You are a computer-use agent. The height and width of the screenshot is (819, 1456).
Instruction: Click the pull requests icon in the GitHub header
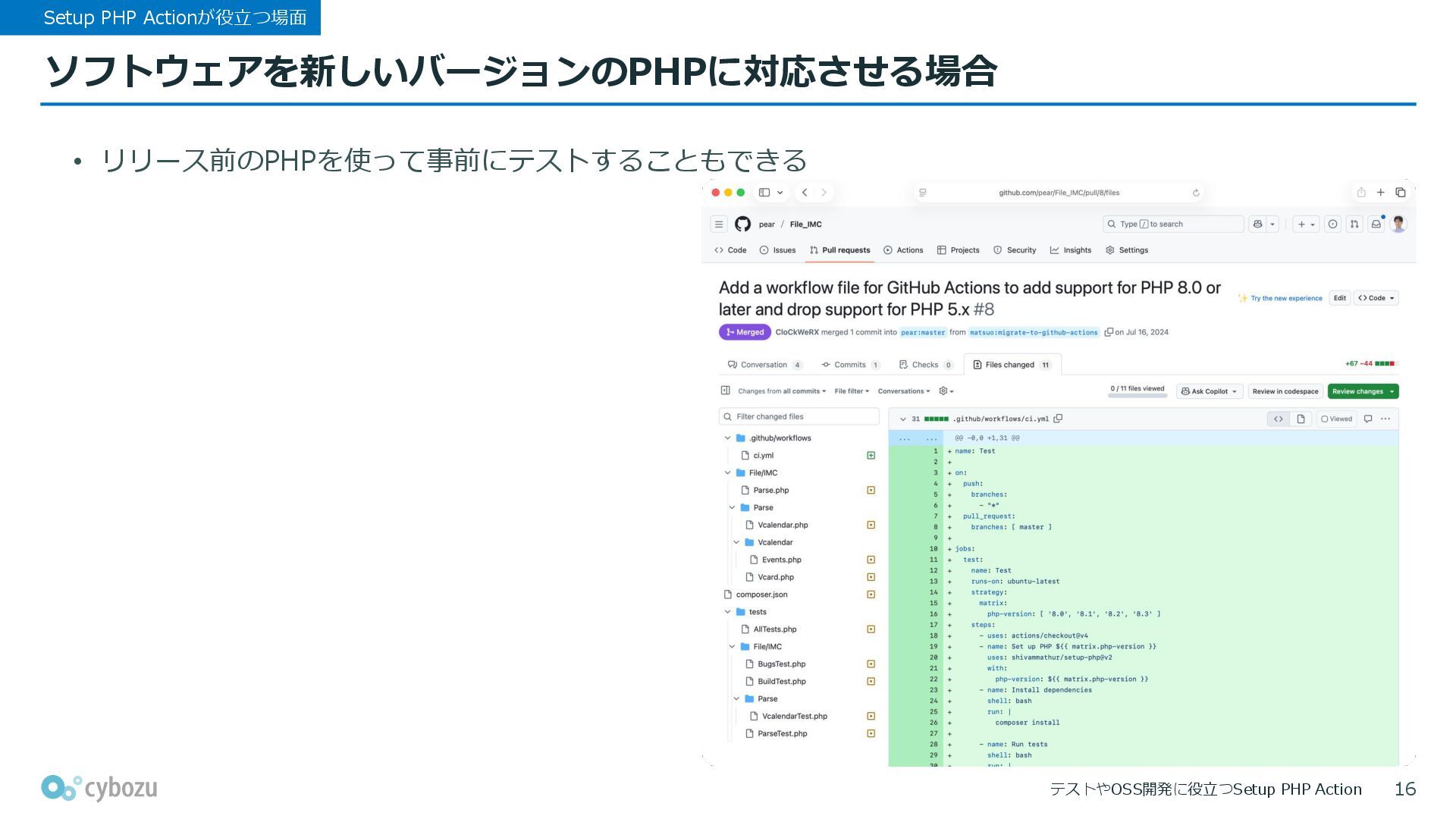(x=1354, y=224)
